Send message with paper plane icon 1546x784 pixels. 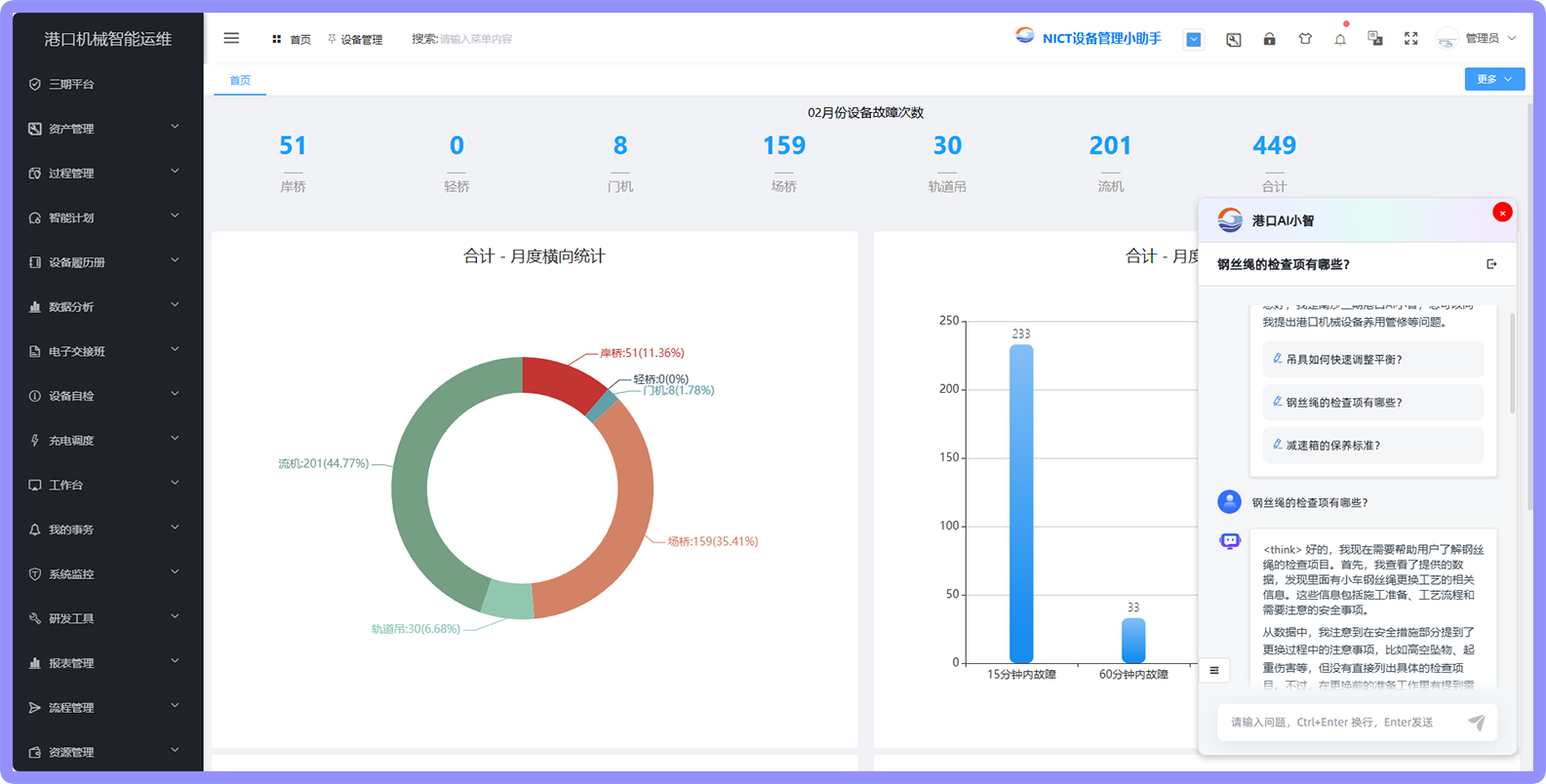(1477, 722)
